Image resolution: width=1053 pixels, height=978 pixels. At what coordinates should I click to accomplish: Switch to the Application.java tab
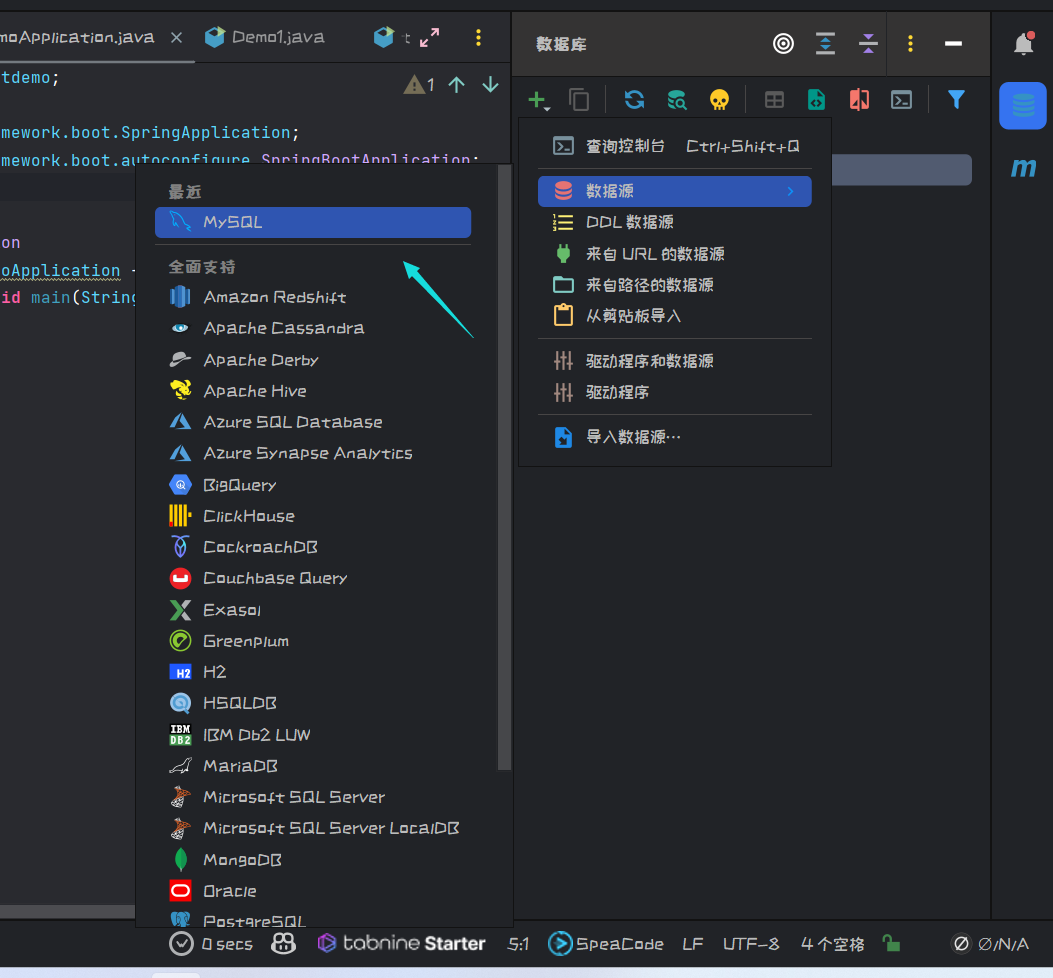[77, 37]
